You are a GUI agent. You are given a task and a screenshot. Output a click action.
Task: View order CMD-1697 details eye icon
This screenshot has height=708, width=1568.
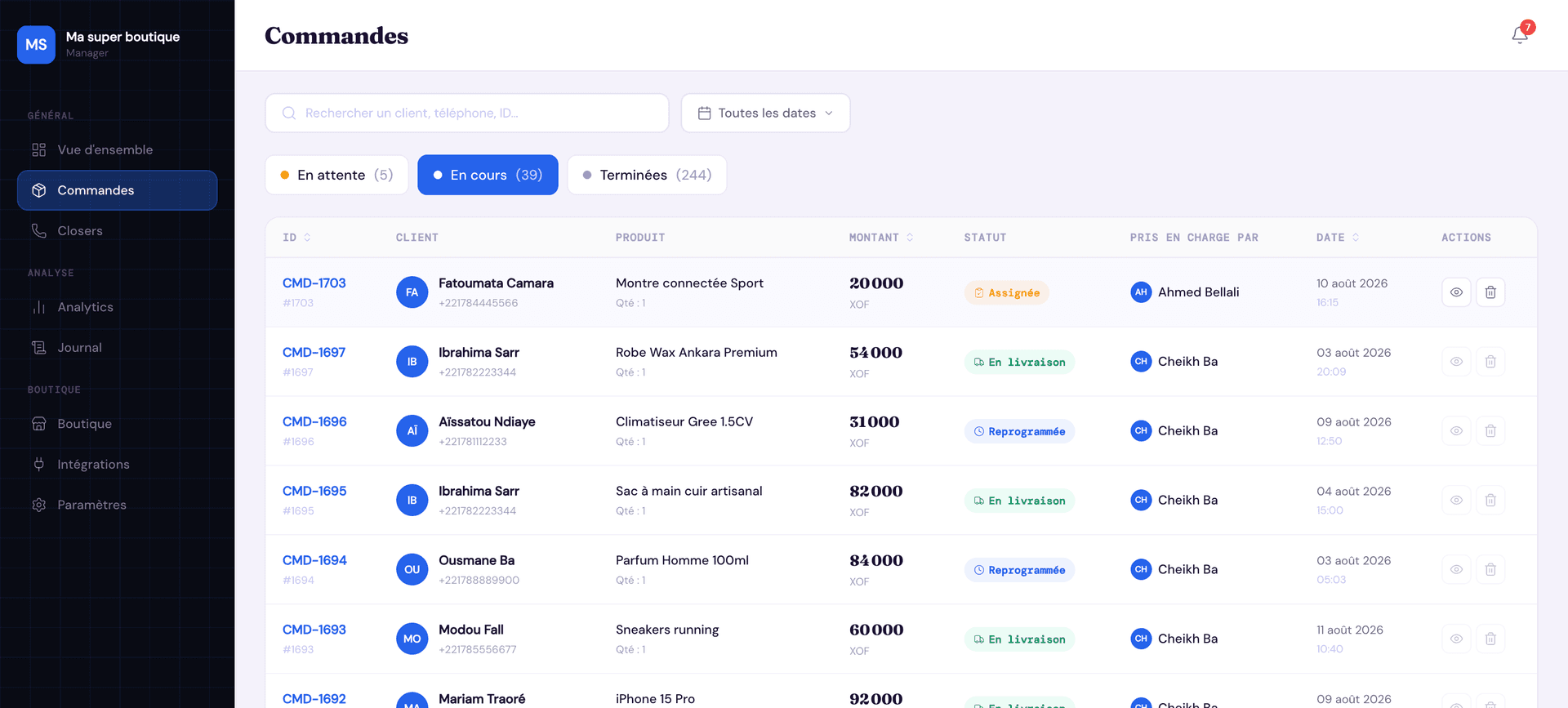(1456, 362)
